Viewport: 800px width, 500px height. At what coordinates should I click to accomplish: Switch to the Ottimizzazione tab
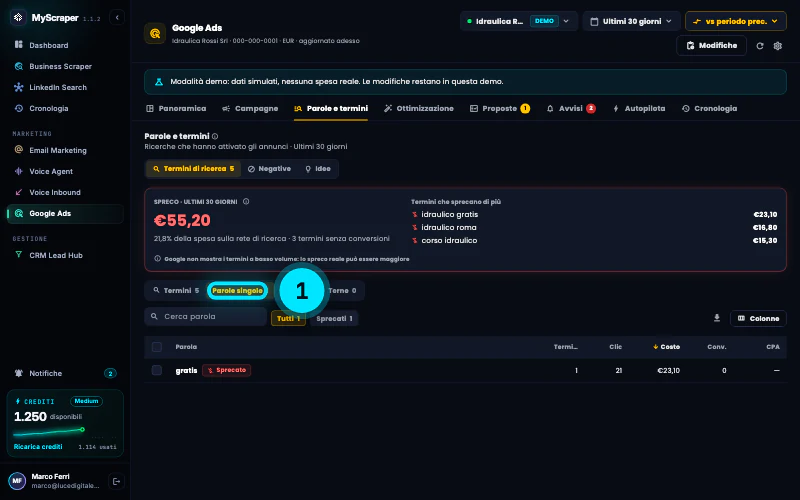419,109
